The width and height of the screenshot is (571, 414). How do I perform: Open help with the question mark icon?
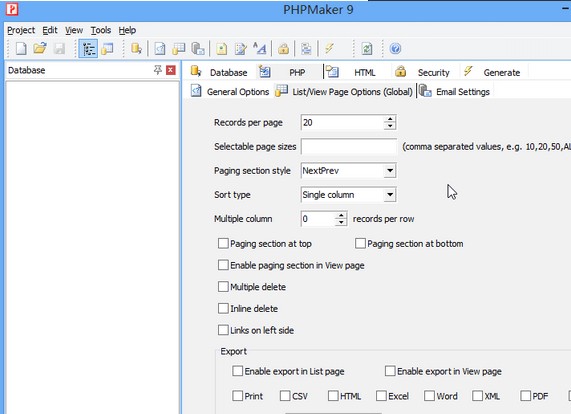point(395,48)
